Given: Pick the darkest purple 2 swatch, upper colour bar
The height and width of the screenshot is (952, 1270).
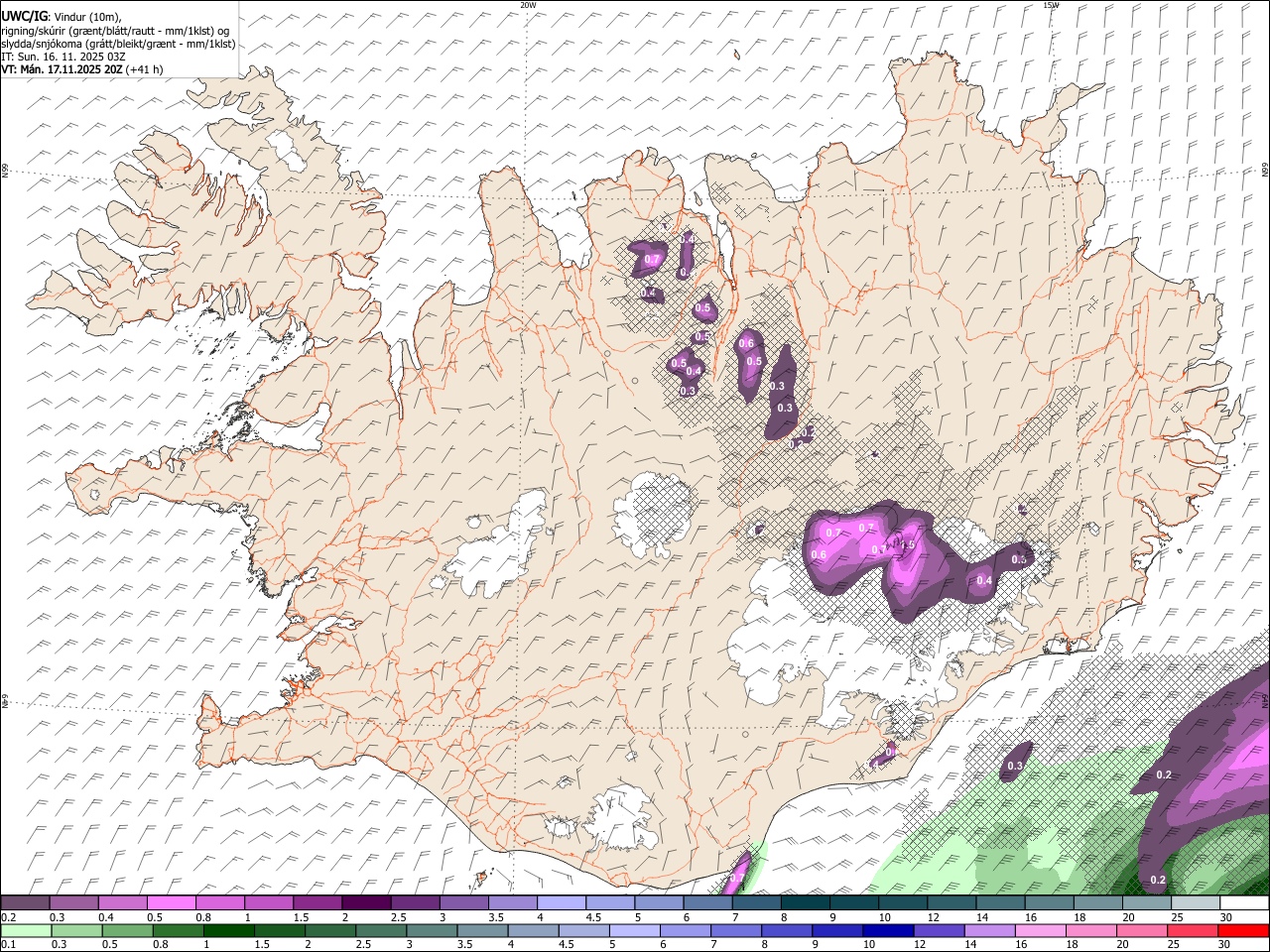Looking at the screenshot, I should [366, 903].
